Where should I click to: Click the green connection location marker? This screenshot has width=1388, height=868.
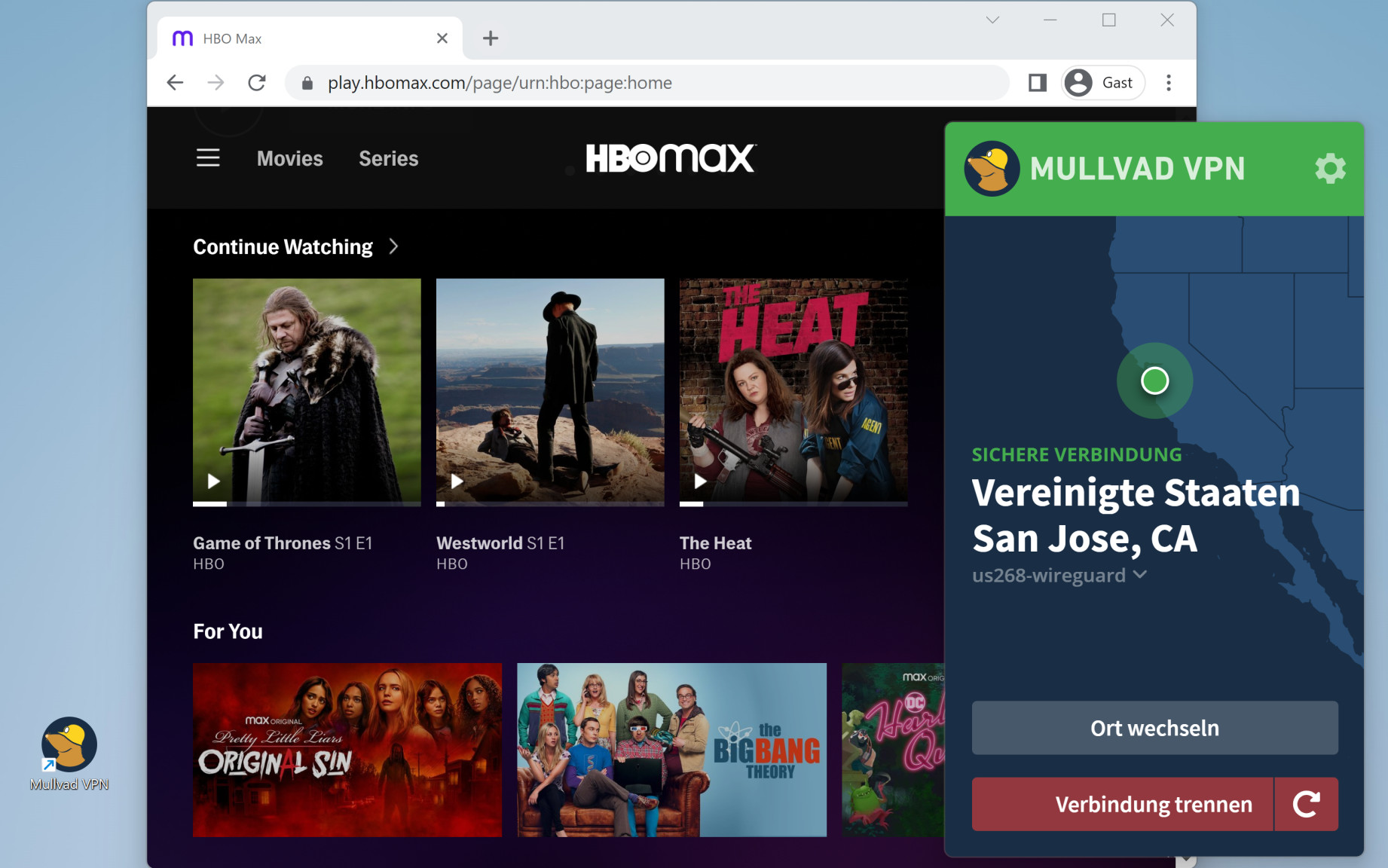(x=1154, y=381)
